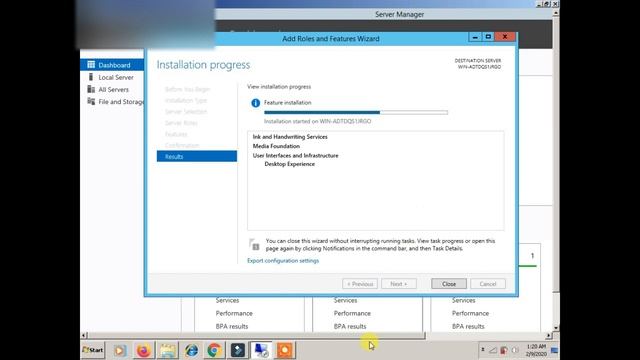Select All Servers in the sidebar

(x=113, y=89)
